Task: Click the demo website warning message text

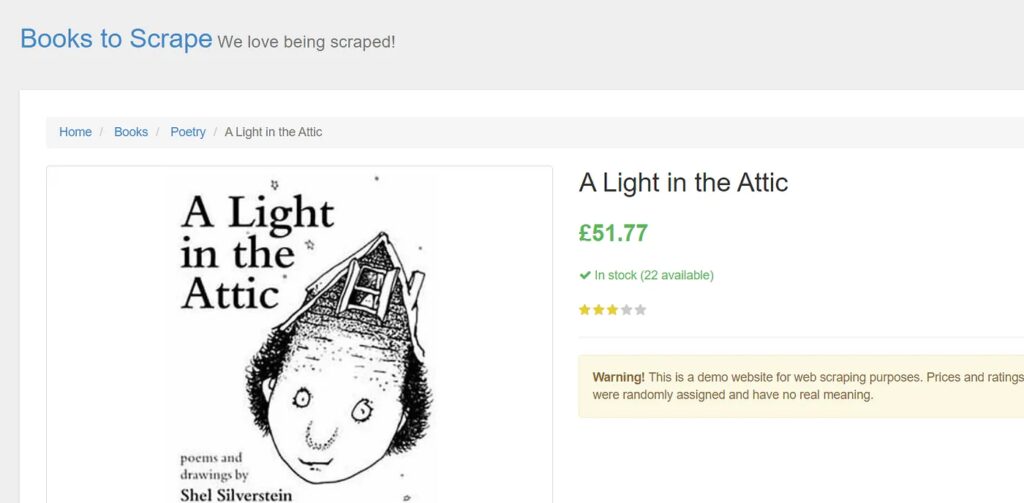Action: (x=800, y=386)
